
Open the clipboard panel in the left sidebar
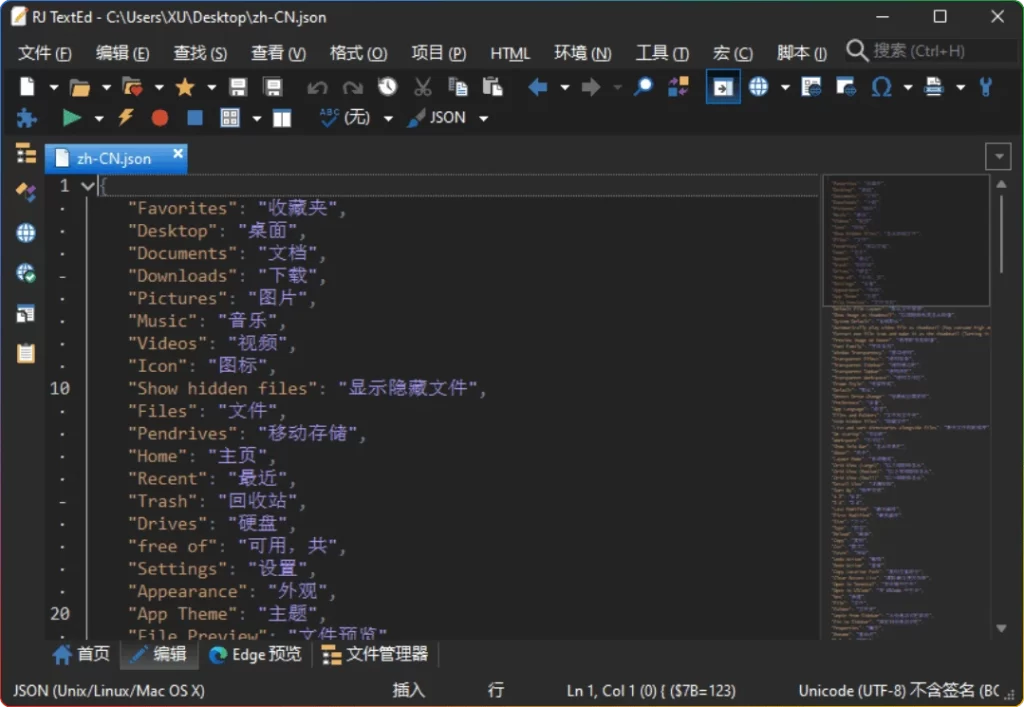click(x=25, y=352)
